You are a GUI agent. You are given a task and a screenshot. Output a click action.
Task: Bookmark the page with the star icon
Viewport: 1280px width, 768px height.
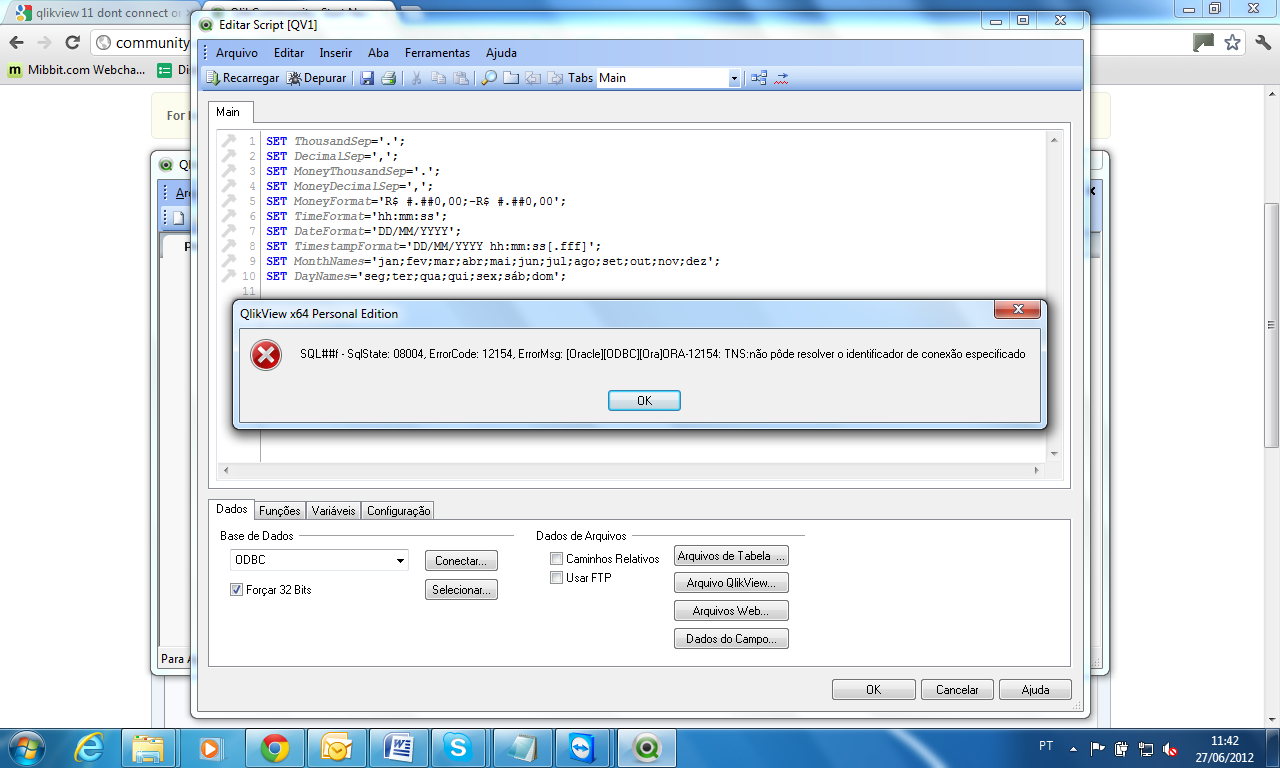pos(1233,42)
